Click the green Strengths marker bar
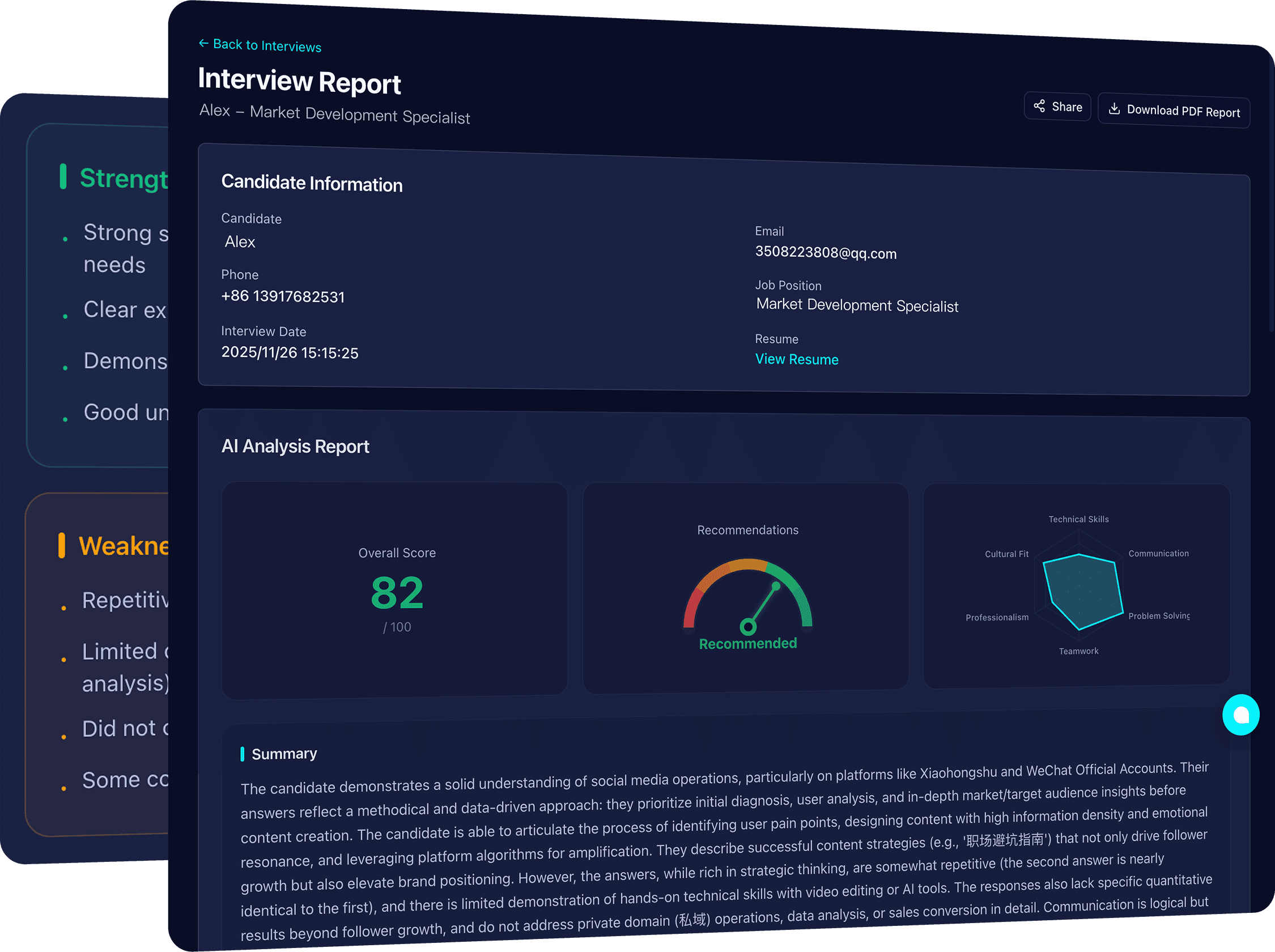1275x952 pixels. tap(63, 176)
